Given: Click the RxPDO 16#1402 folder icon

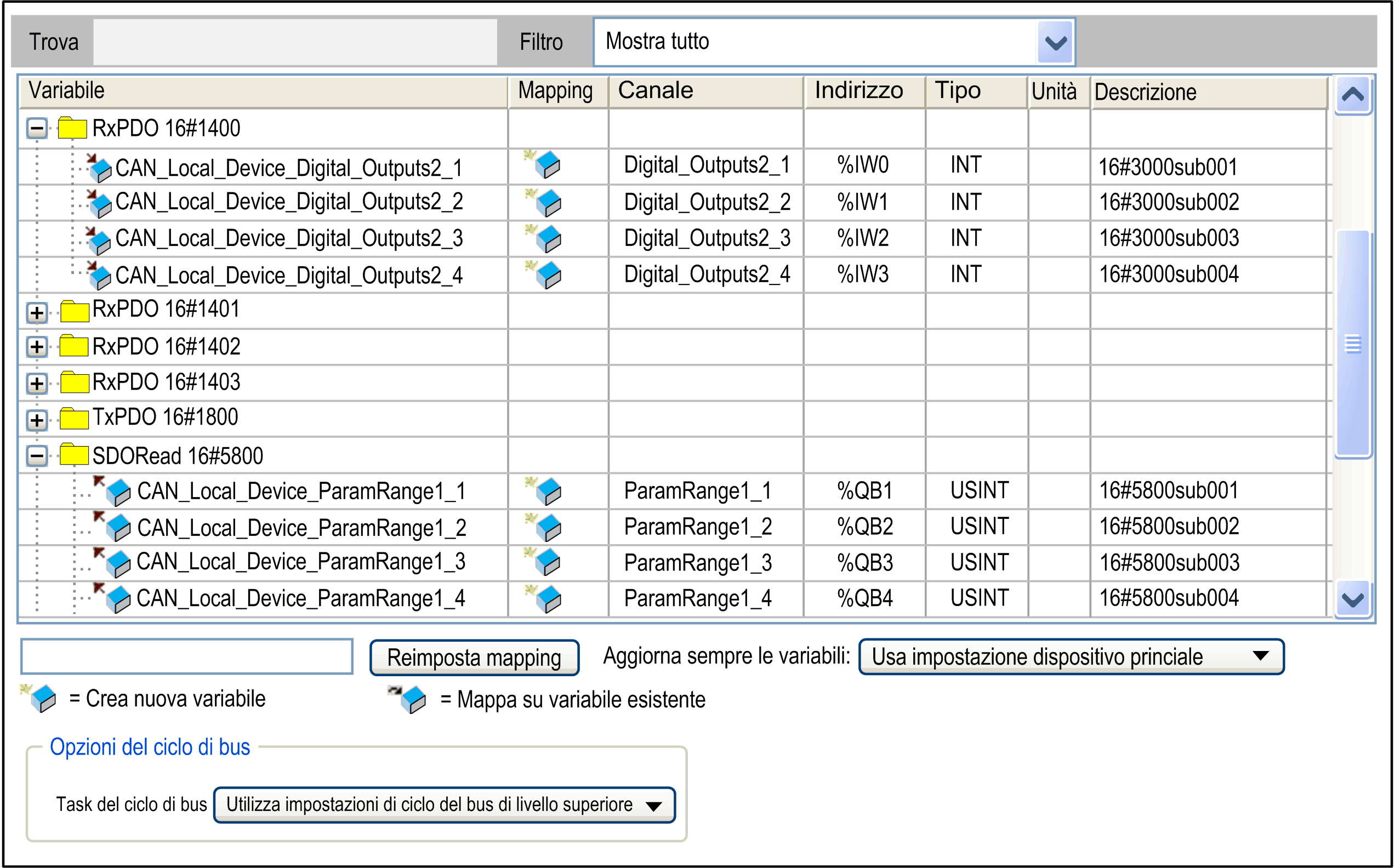Looking at the screenshot, I should click(x=74, y=346).
